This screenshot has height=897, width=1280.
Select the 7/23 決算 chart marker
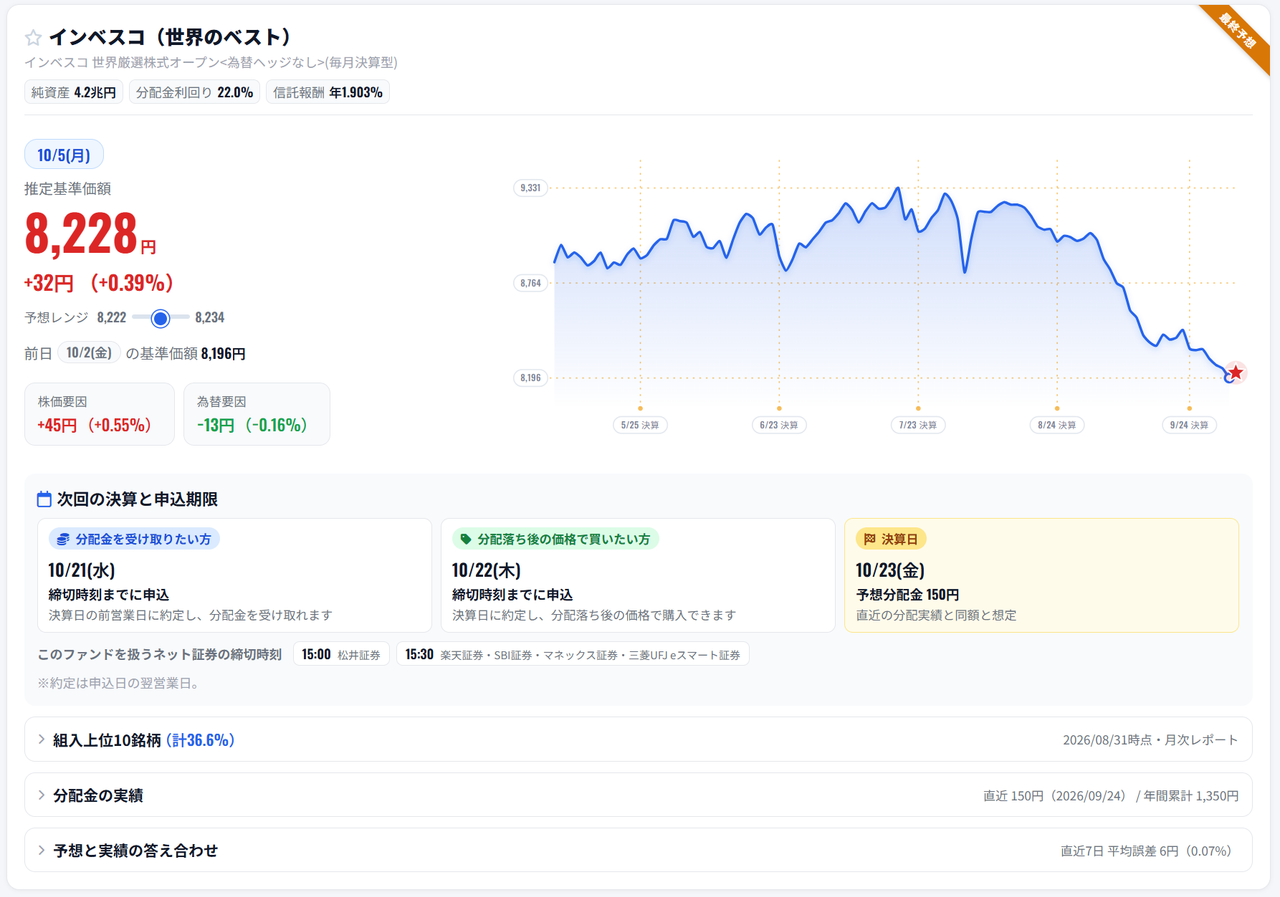coord(918,425)
